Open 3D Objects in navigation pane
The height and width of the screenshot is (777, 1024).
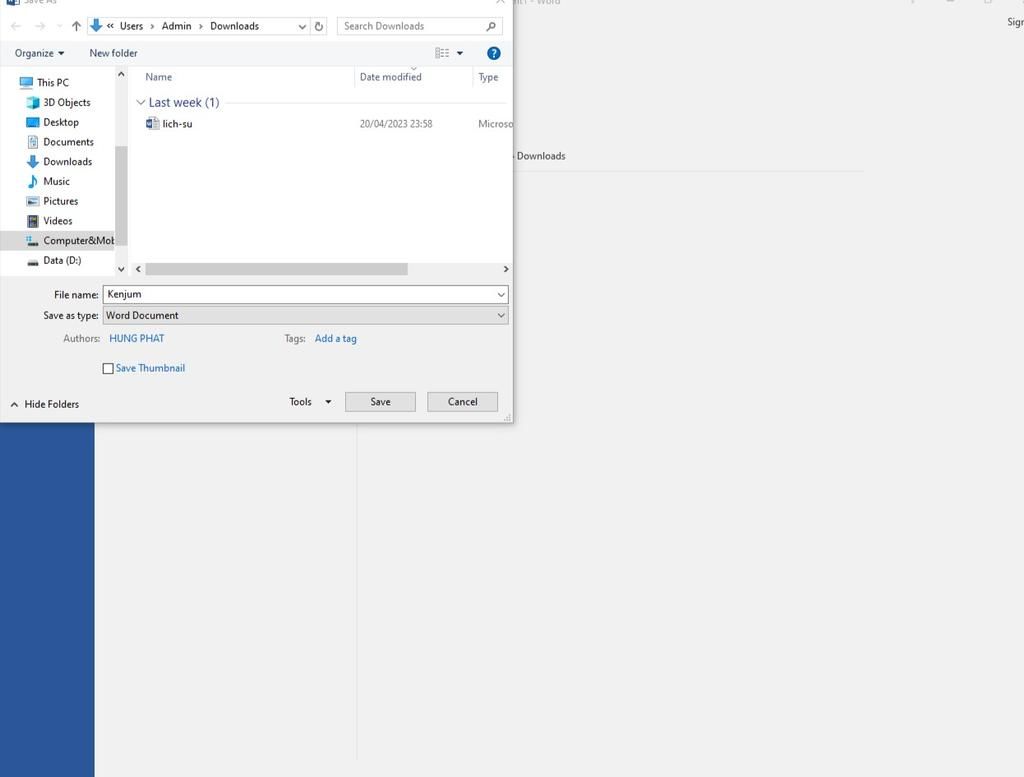click(x=58, y=103)
